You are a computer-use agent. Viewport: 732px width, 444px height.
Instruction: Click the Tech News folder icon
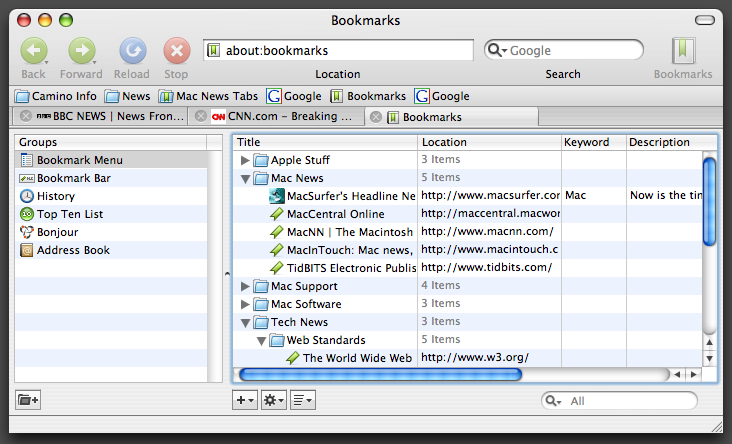261,322
